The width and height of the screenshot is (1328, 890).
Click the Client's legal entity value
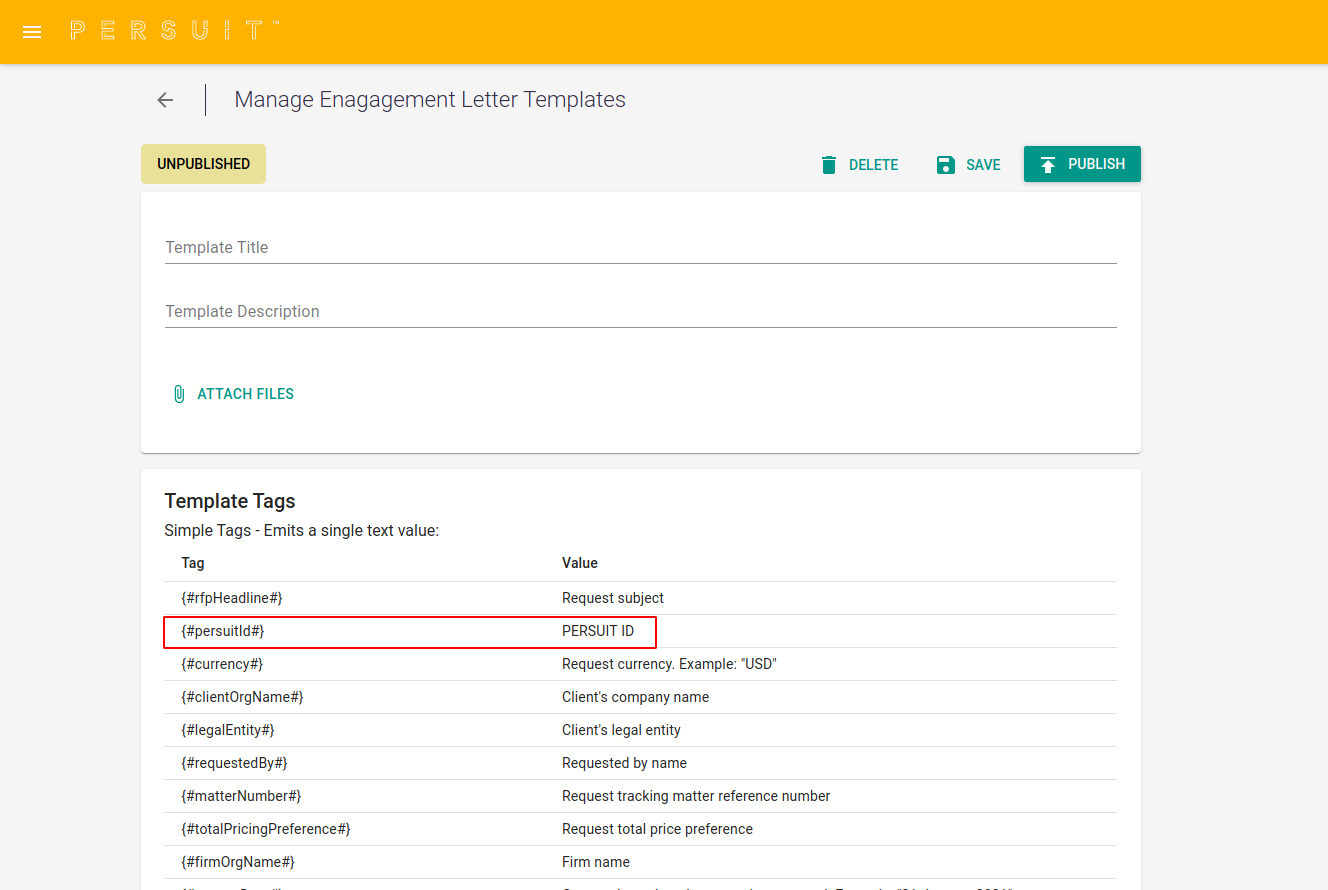pos(621,730)
